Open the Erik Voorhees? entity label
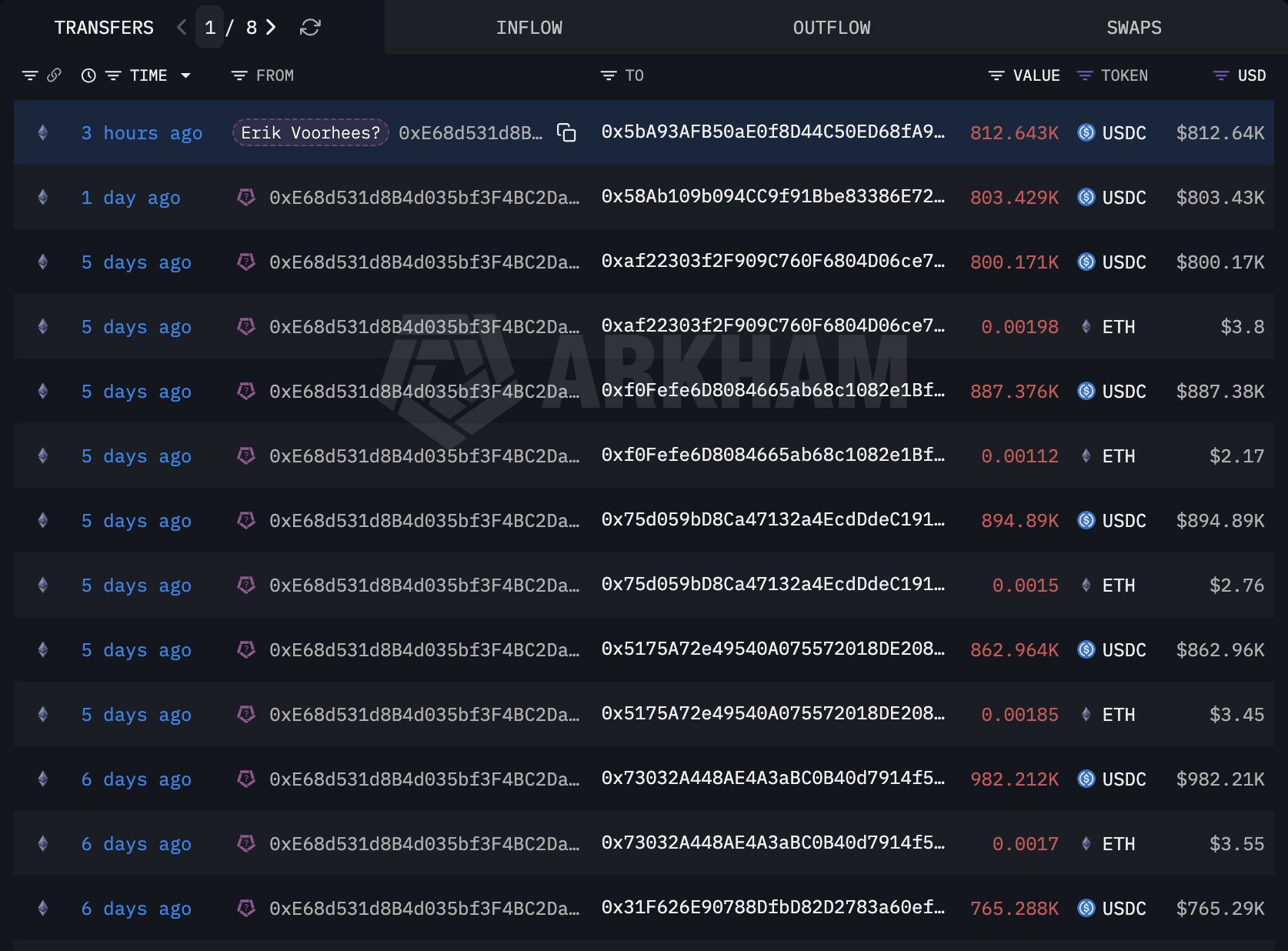 (310, 132)
